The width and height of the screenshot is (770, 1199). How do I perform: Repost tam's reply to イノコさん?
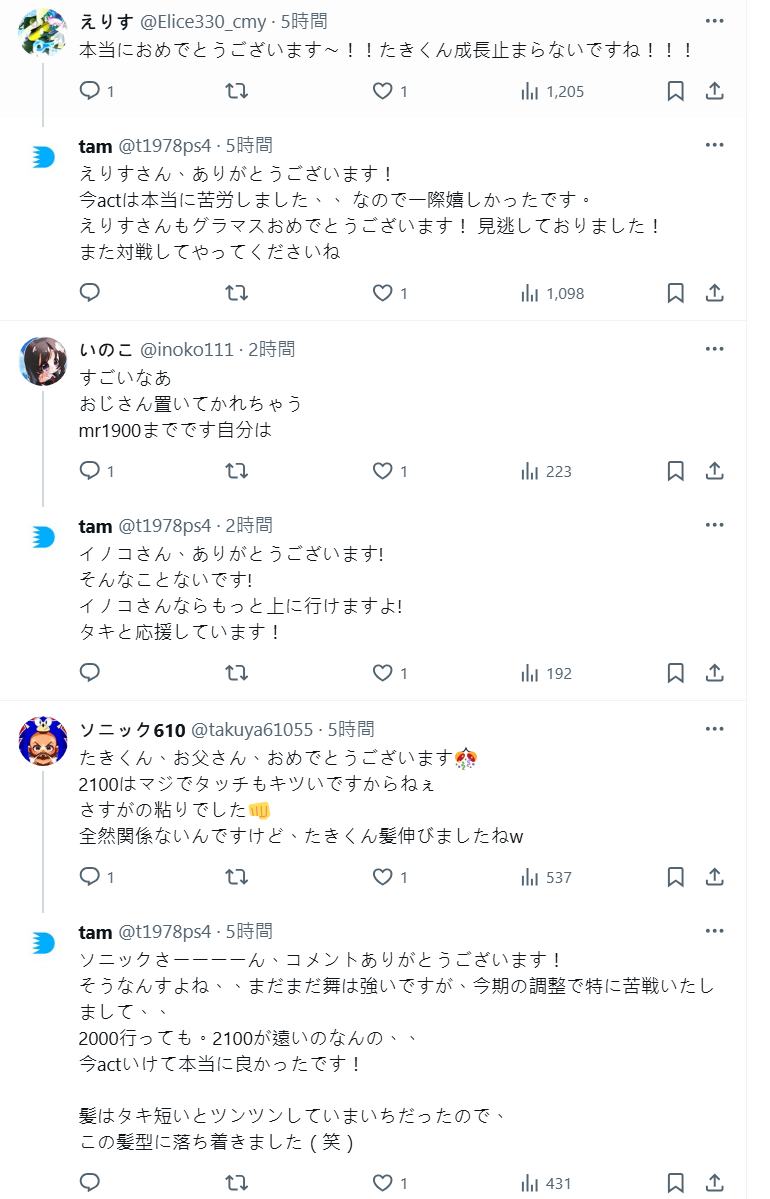pos(236,673)
